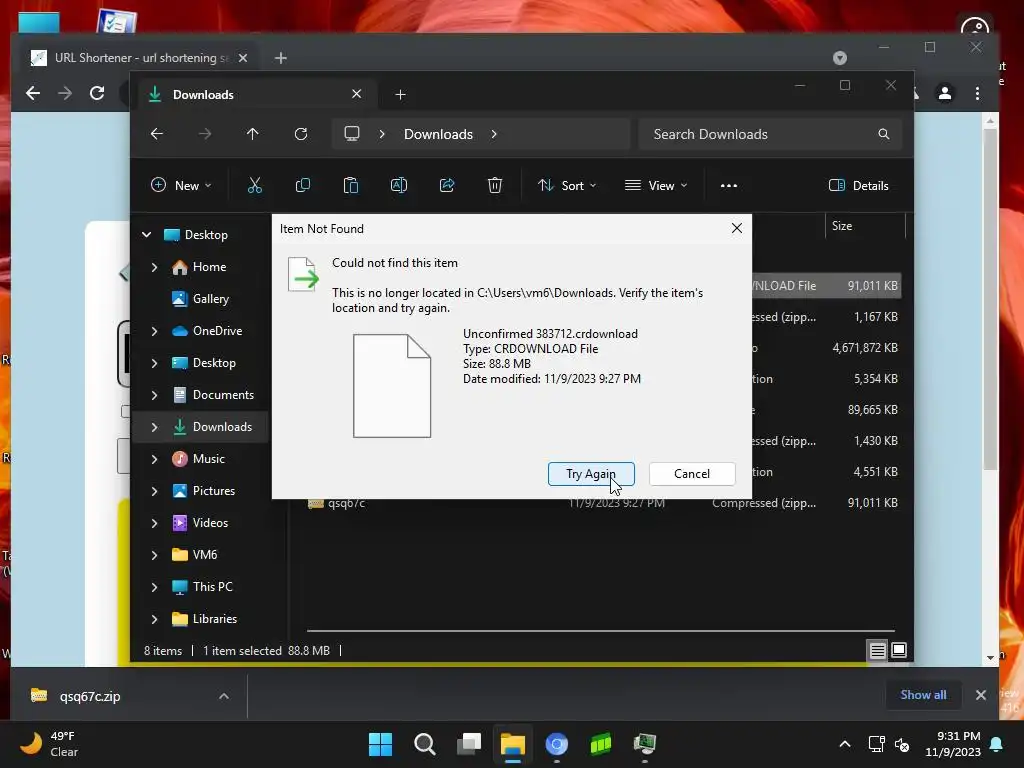Click the Rename icon in toolbar
Viewport: 1024px width, 768px height.
[x=398, y=185]
